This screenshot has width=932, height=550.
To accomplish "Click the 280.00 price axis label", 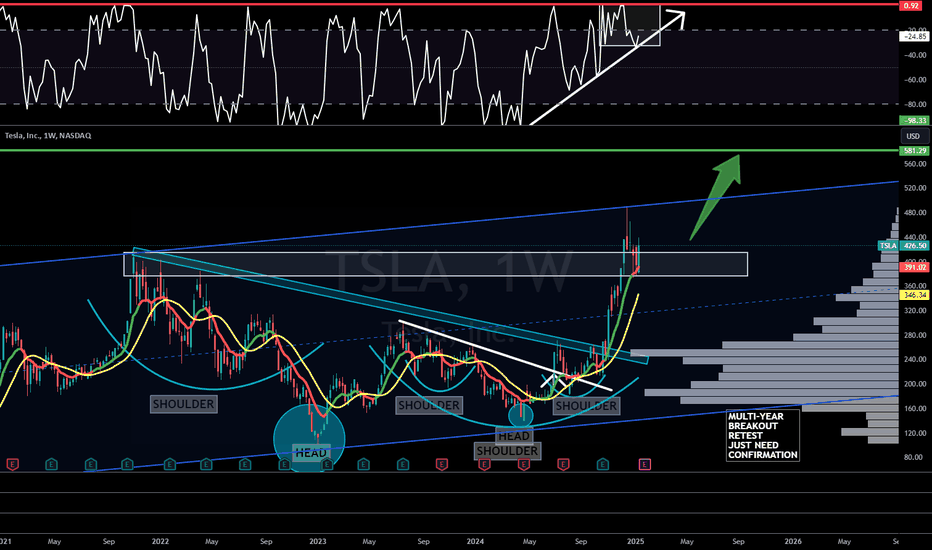I will pos(914,335).
